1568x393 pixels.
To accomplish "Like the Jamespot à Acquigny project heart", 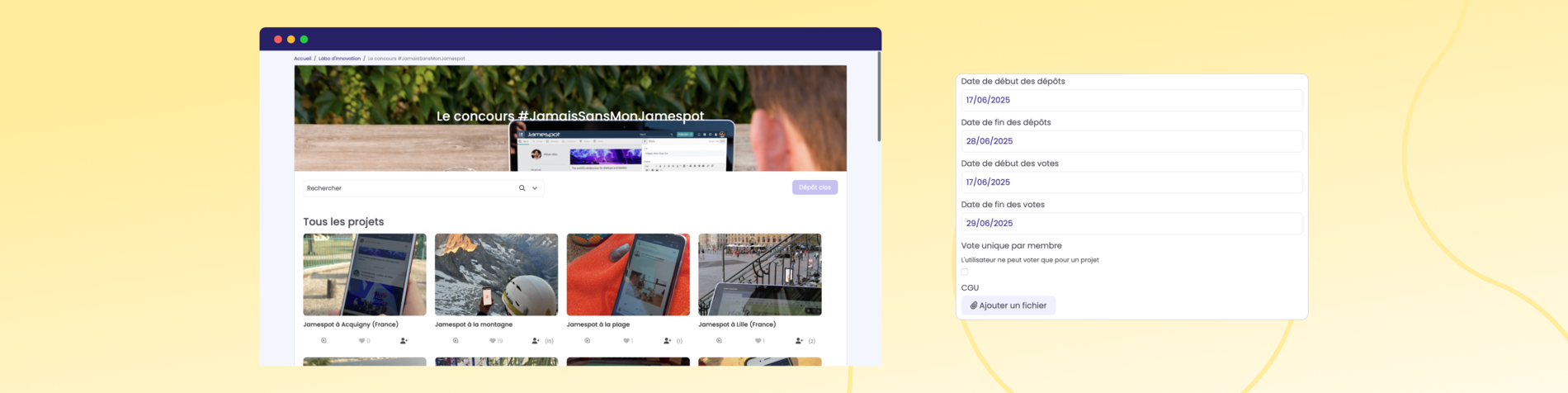I will (361, 340).
